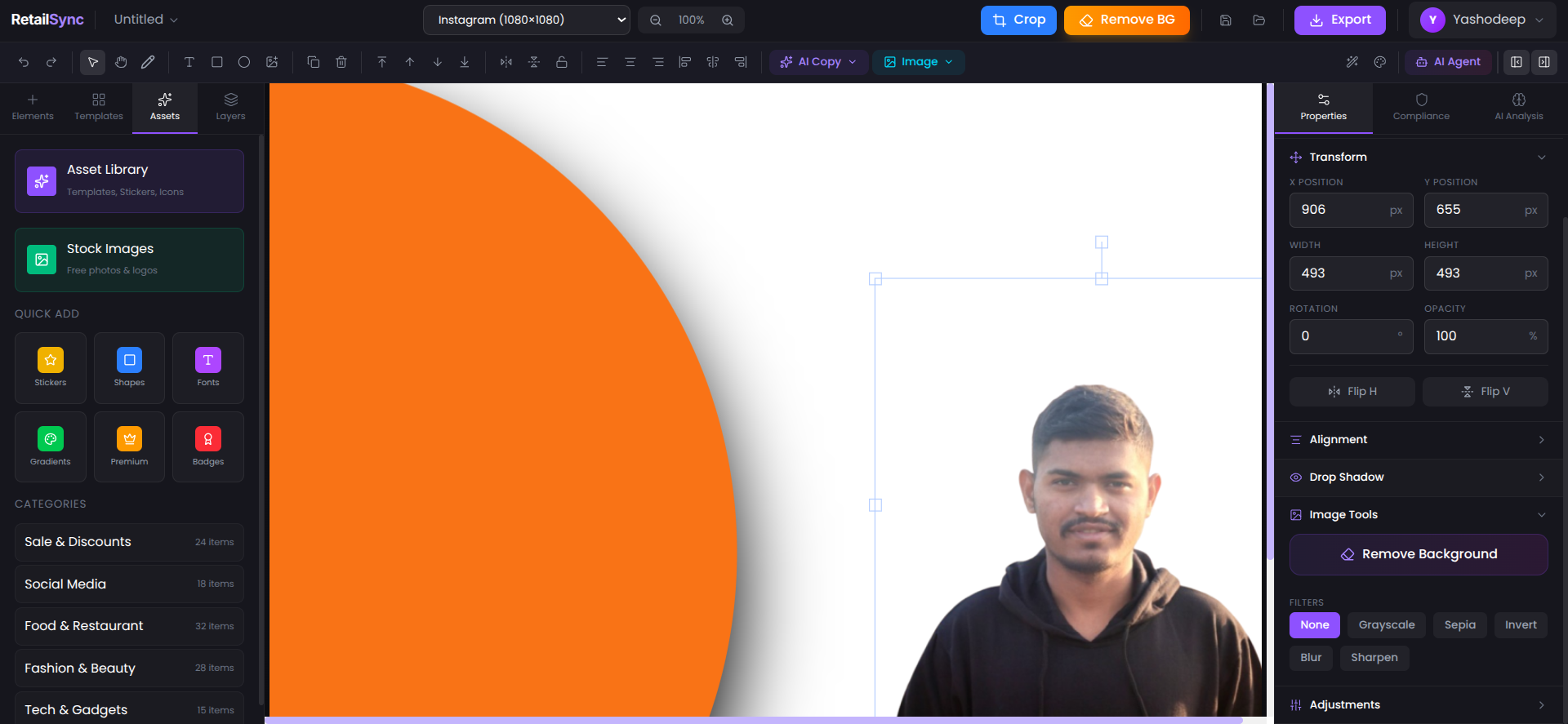Open the color palette icon
Viewport: 1568px width, 724px height.
click(1380, 62)
